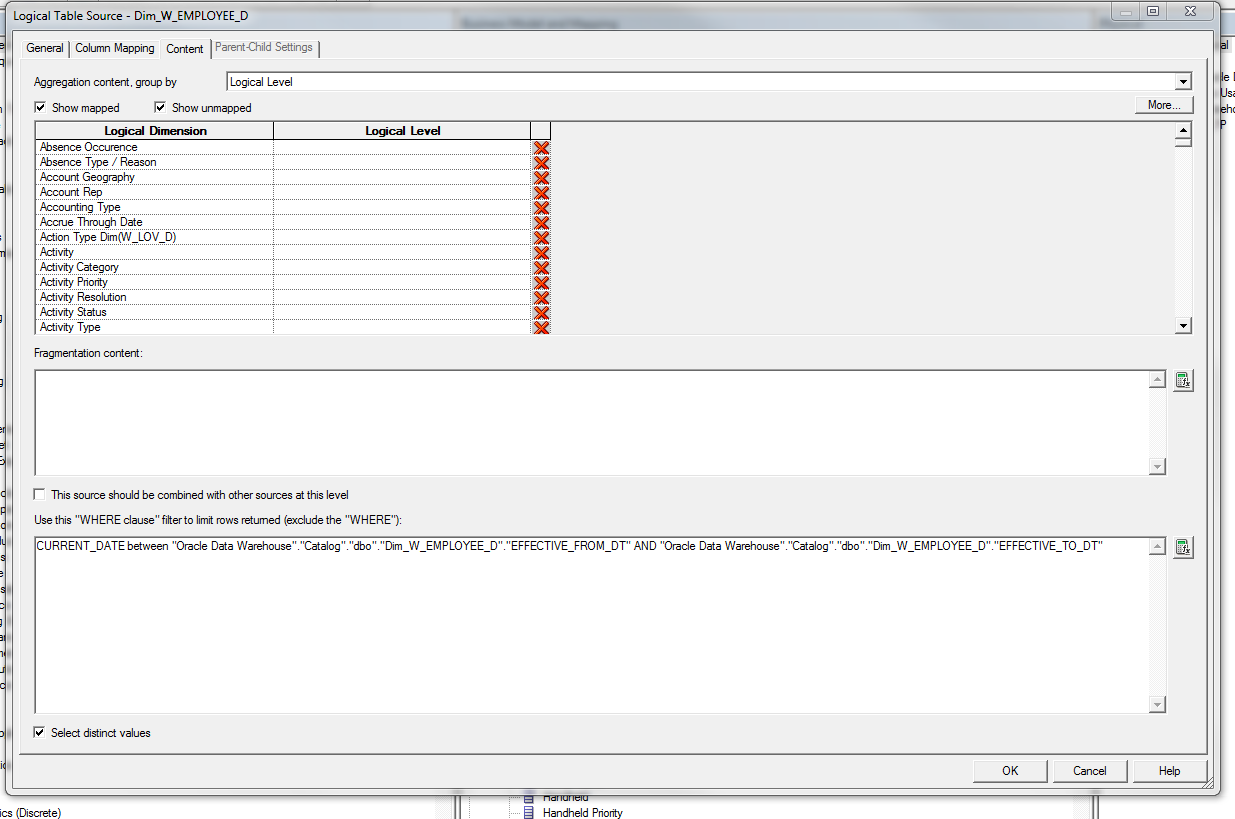Remove the Activity Priority level mapping

tap(541, 281)
